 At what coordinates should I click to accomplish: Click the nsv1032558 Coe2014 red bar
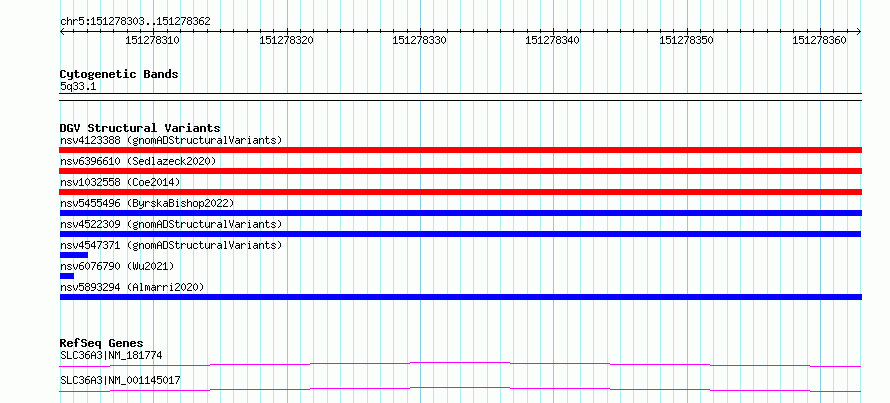coord(460,192)
